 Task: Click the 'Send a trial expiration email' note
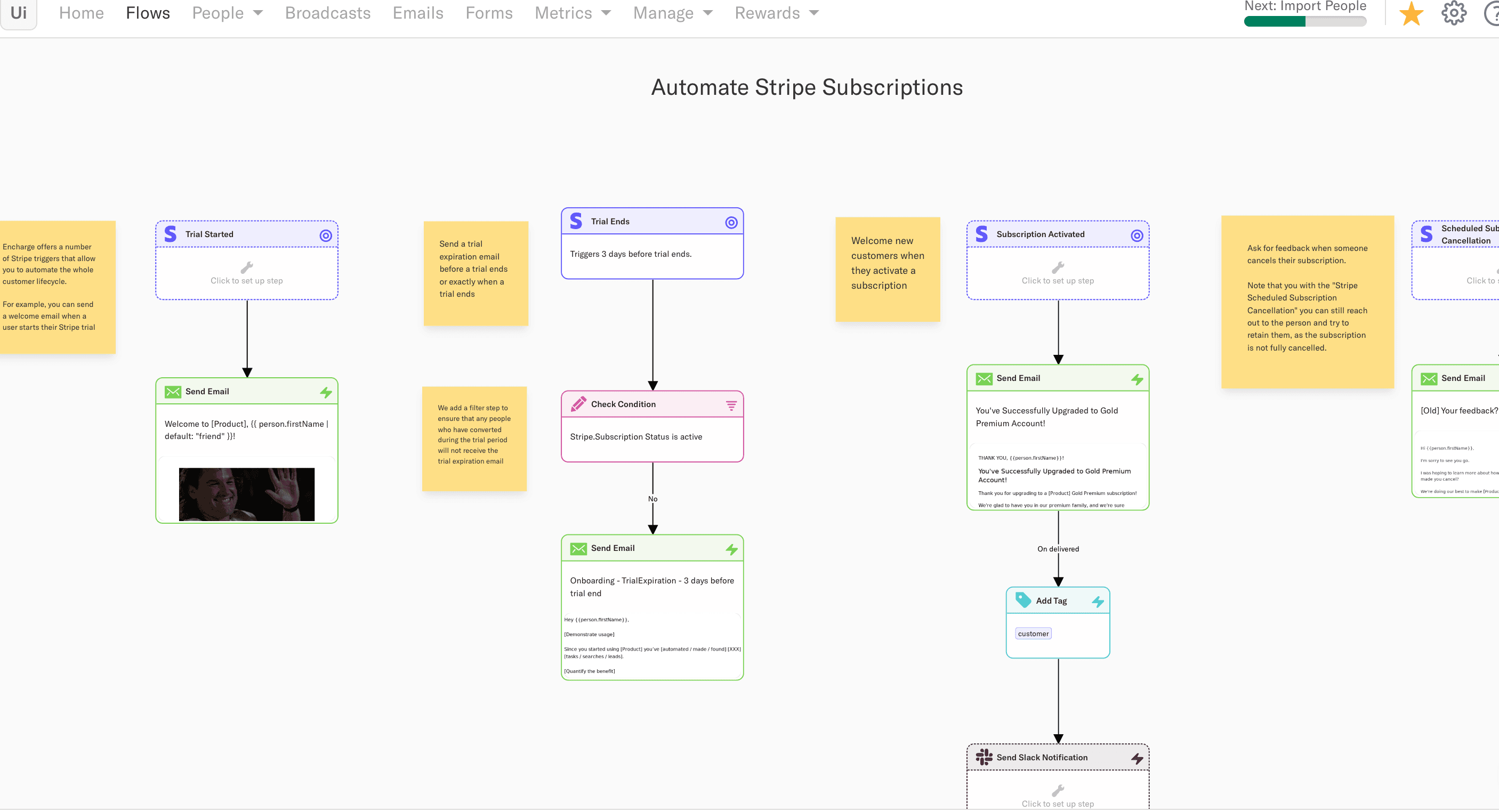click(476, 273)
